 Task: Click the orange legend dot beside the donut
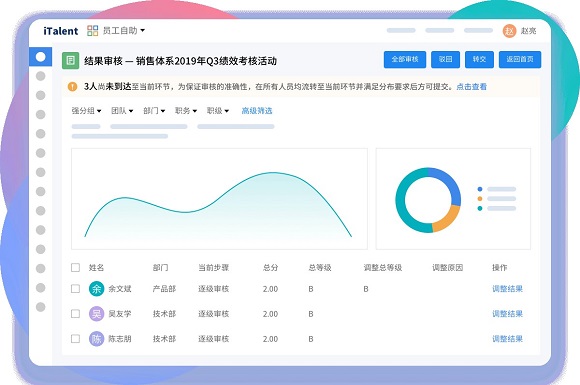coord(480,199)
